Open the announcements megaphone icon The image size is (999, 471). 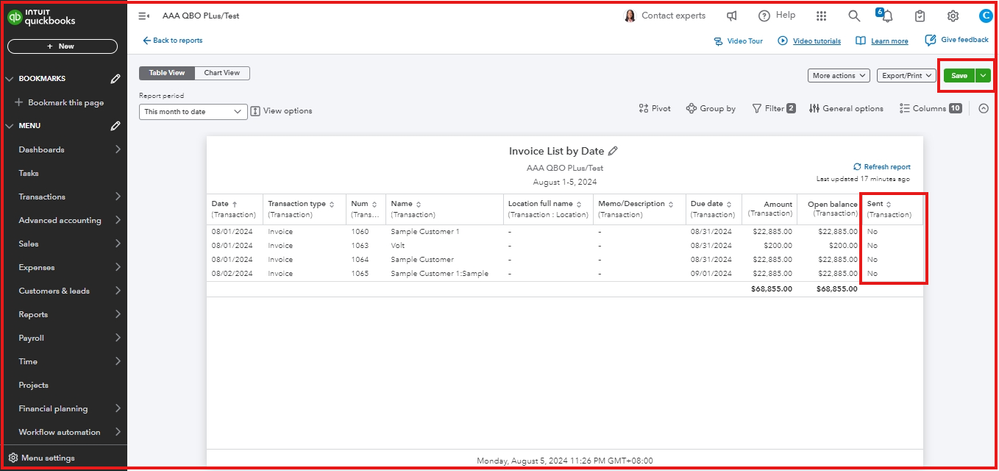[x=733, y=16]
